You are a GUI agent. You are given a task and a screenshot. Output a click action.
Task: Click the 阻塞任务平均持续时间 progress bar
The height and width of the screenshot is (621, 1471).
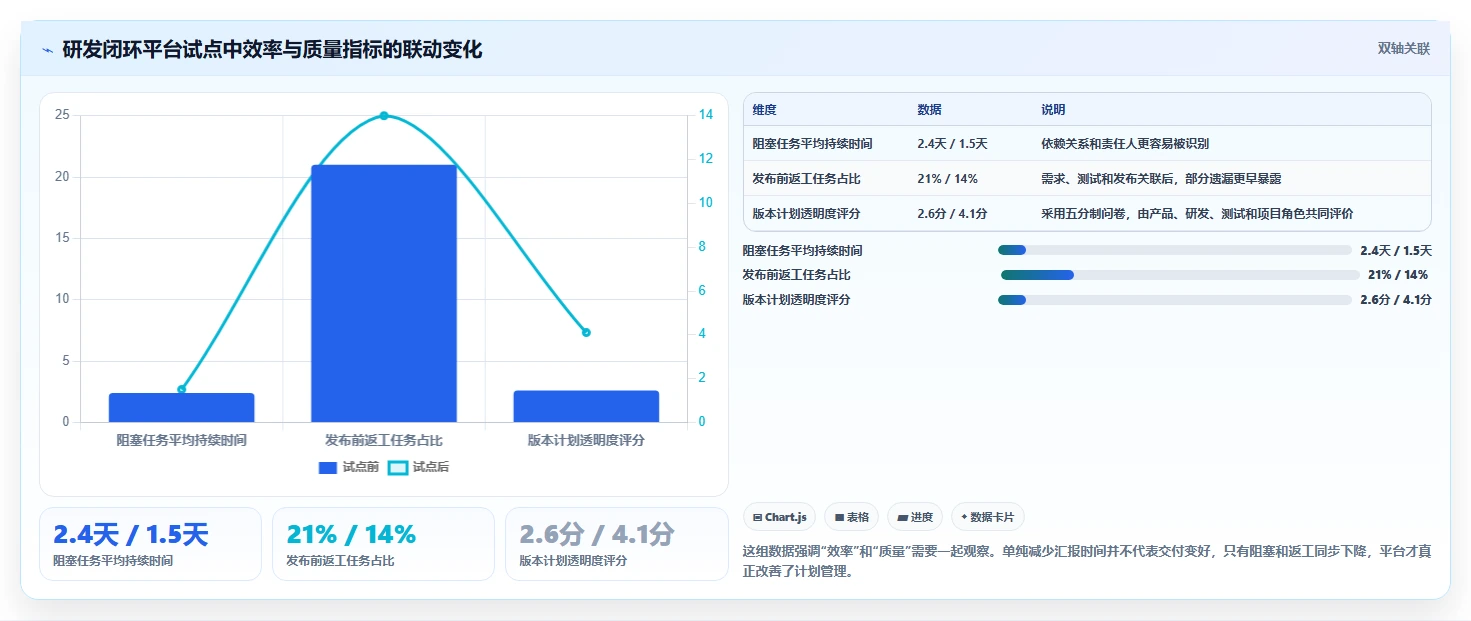point(1174,250)
